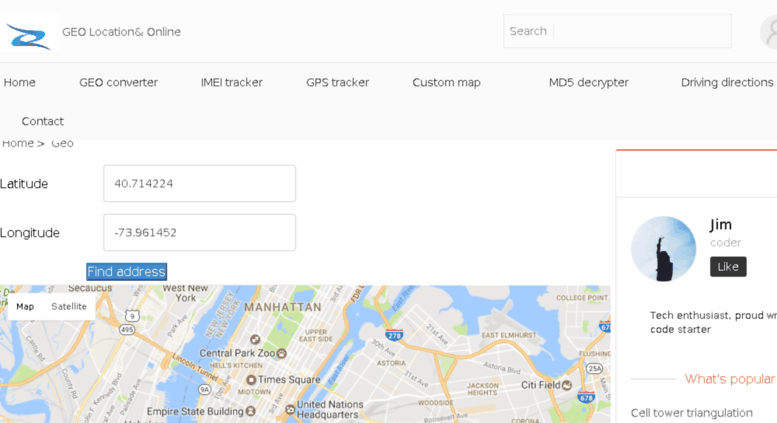Open MD5 decrypter page
The height and width of the screenshot is (423, 777).
[589, 82]
